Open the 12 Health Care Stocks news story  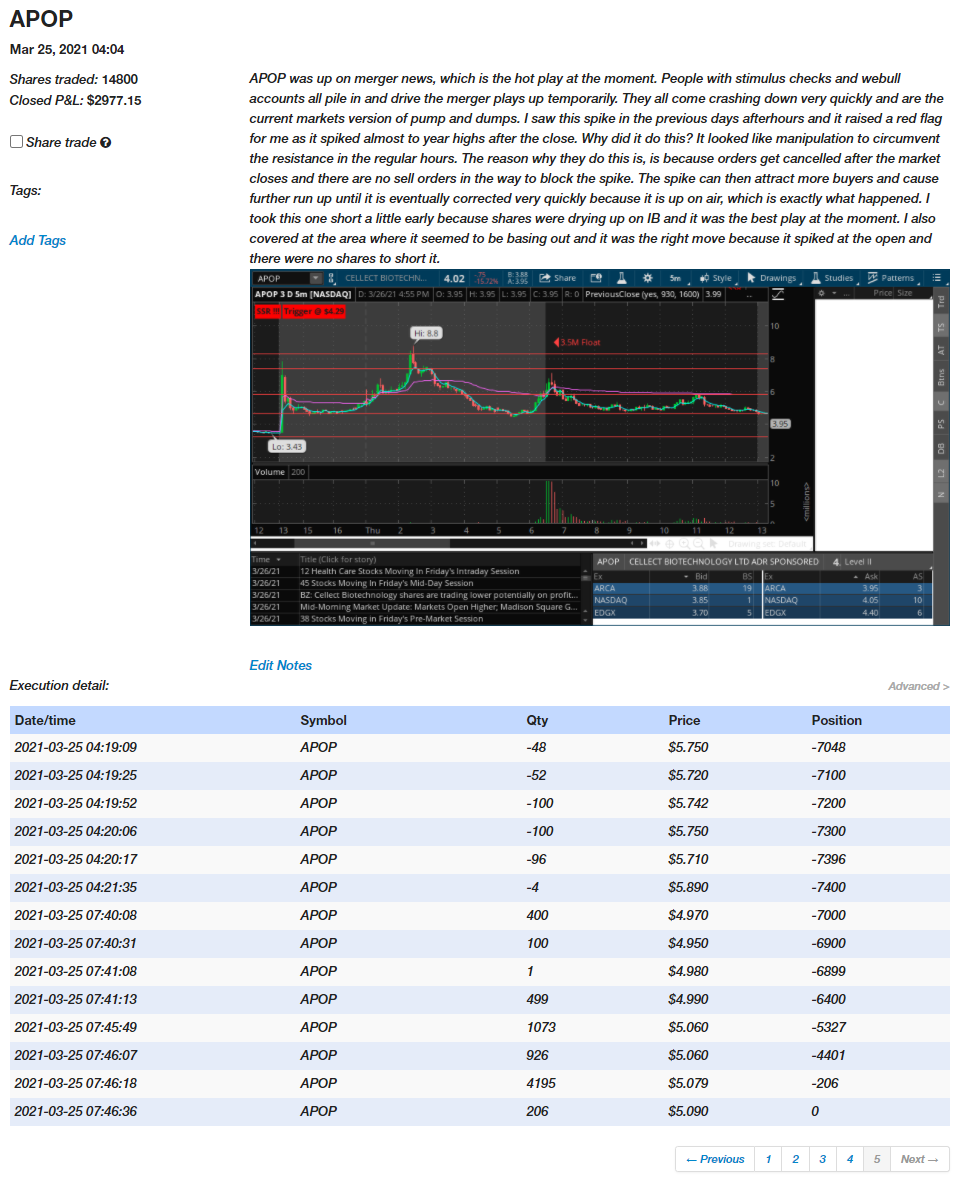(410, 572)
